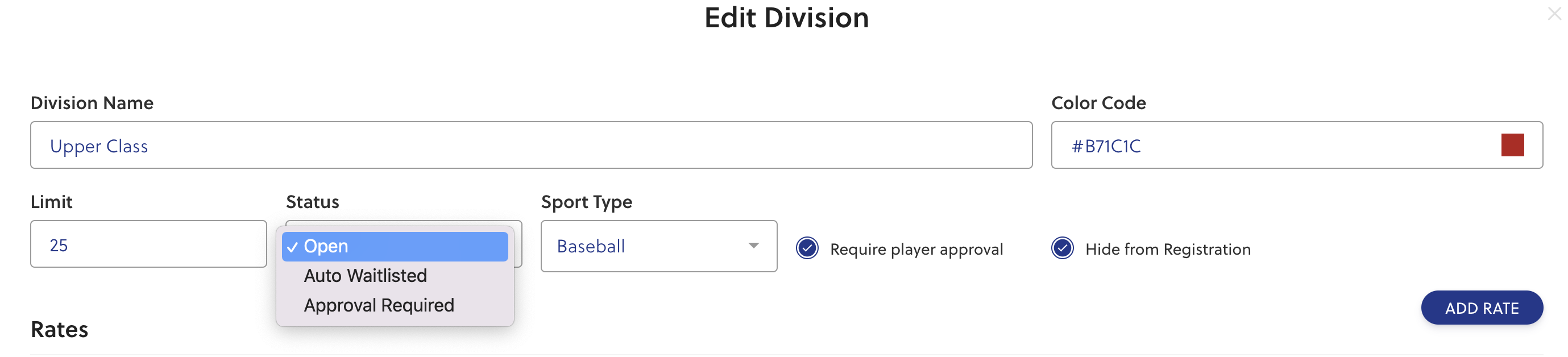Click the Status field label
1568x357 pixels.
coord(312,202)
